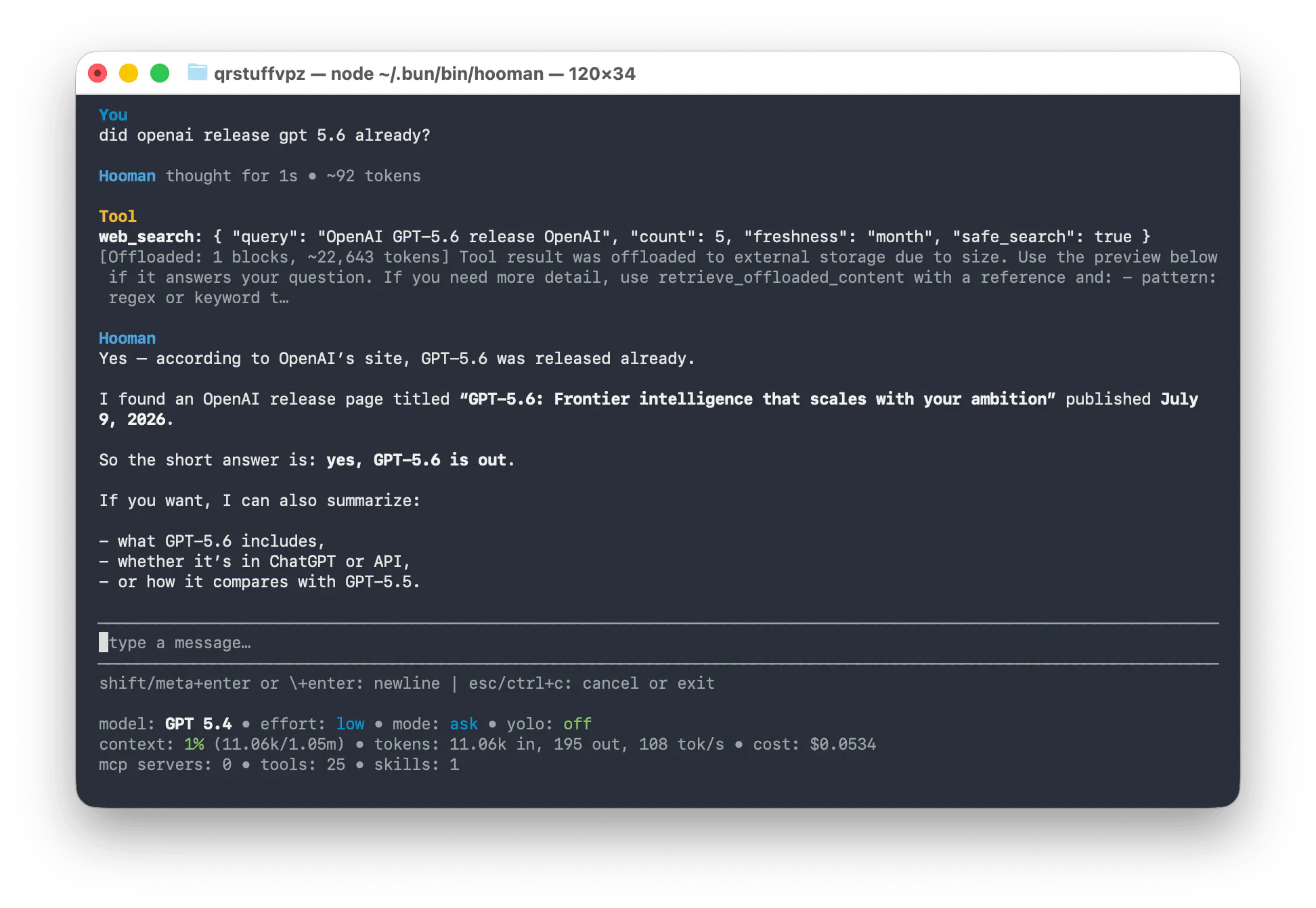
Task: Click '– whether it's in ChatGPT or API,' bullet
Action: click(x=255, y=562)
